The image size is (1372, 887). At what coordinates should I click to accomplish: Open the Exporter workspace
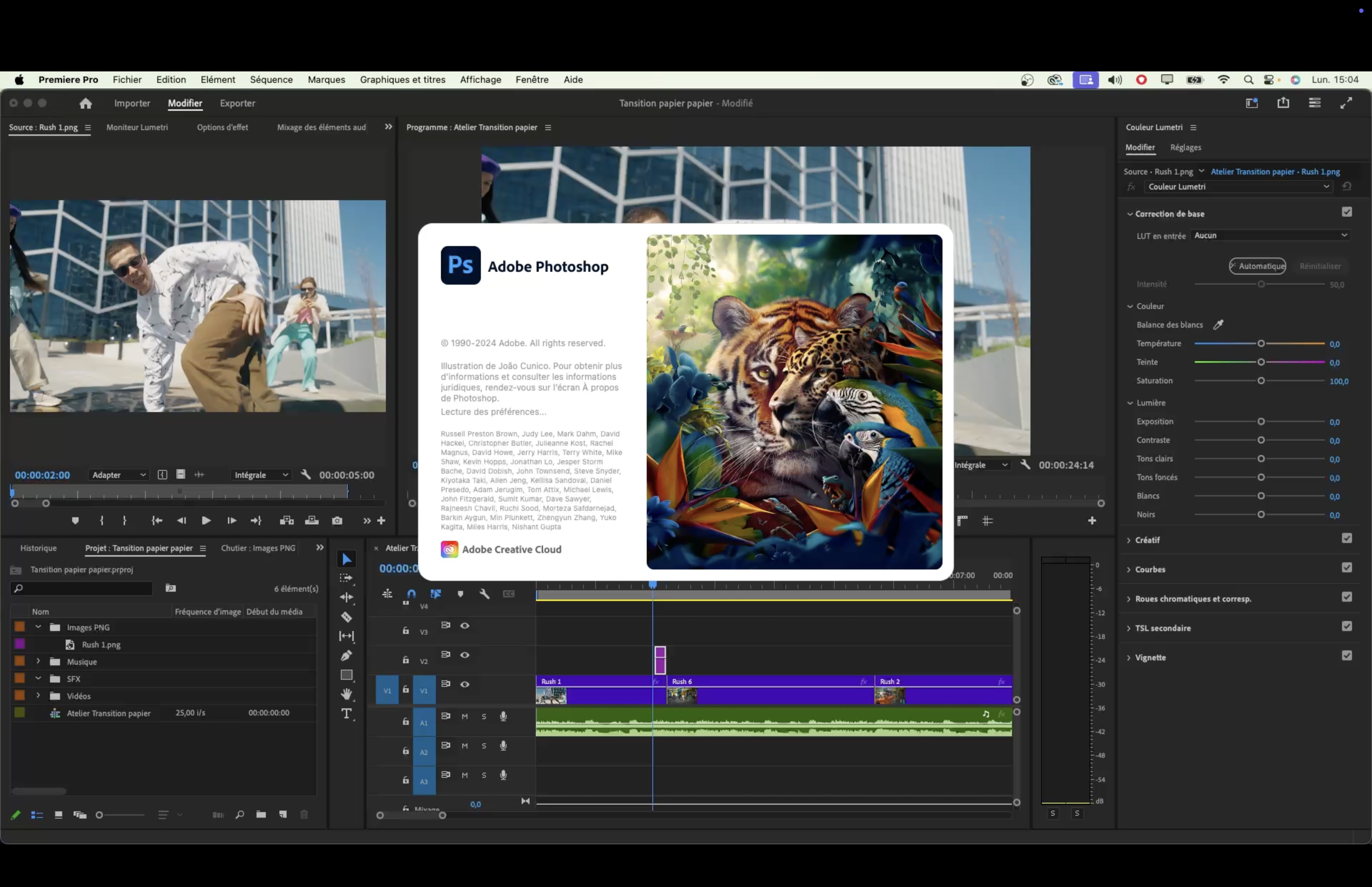[237, 103]
